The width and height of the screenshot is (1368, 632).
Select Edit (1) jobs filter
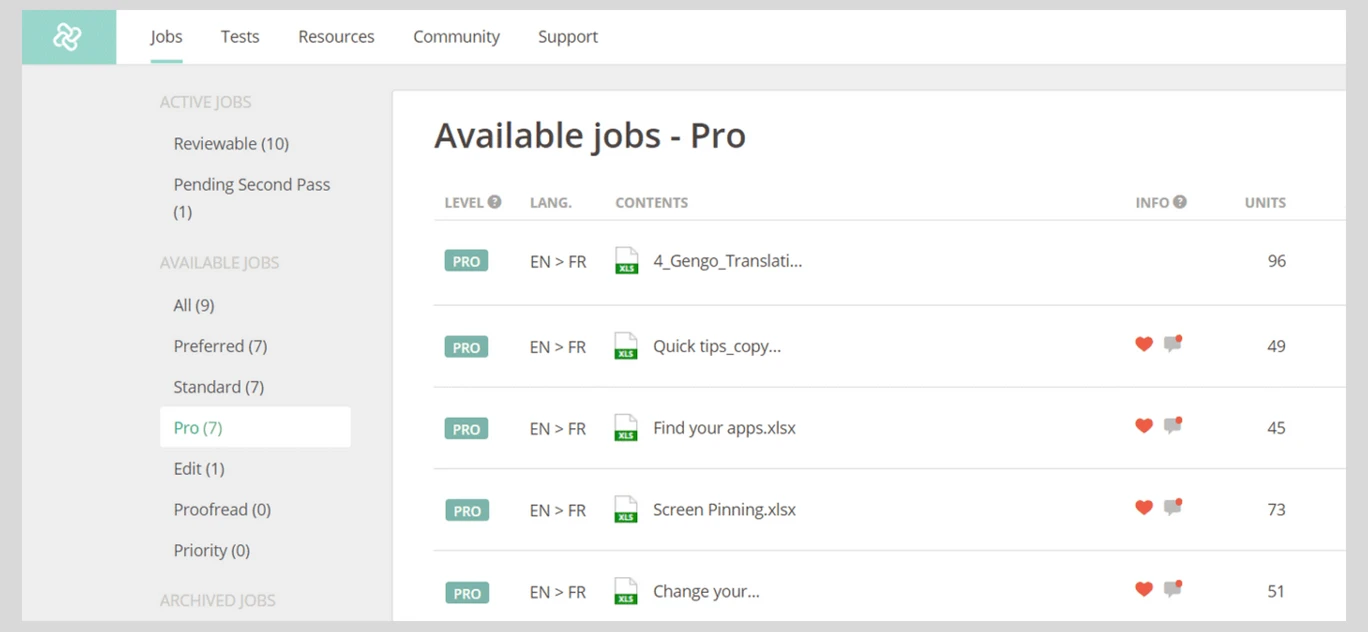(x=199, y=469)
